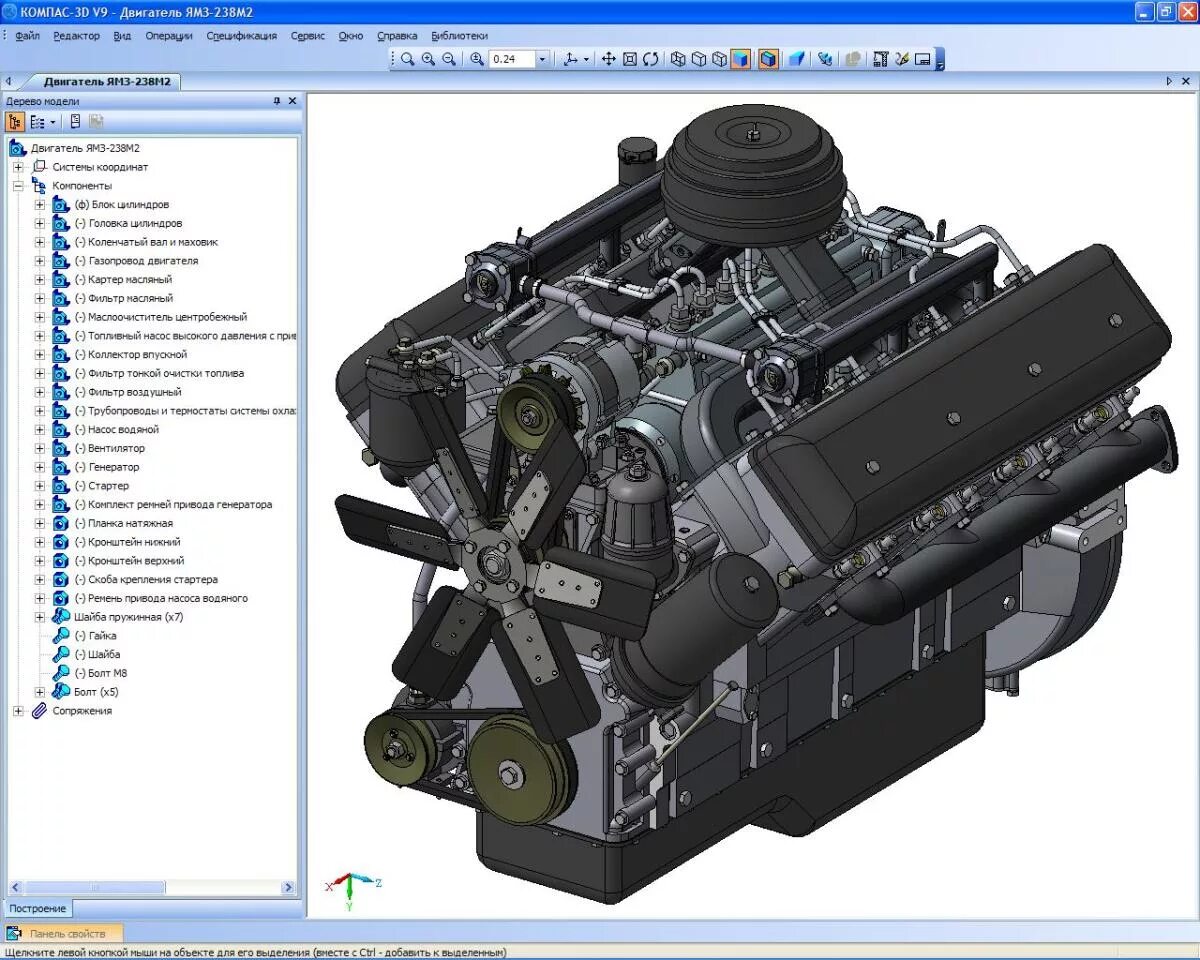Click the Построение tab button

point(39,909)
